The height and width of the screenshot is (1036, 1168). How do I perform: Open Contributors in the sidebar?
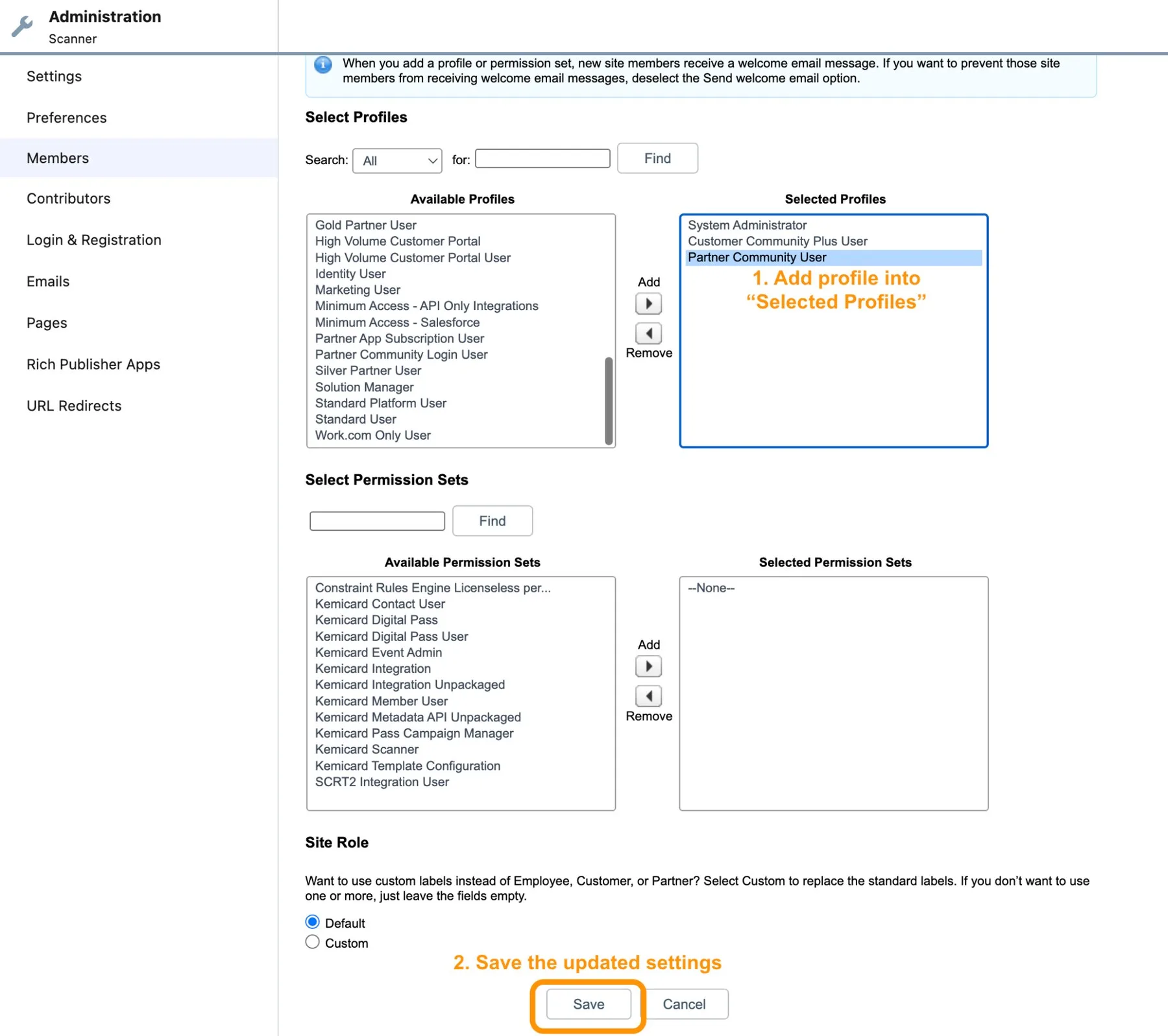[x=68, y=199]
